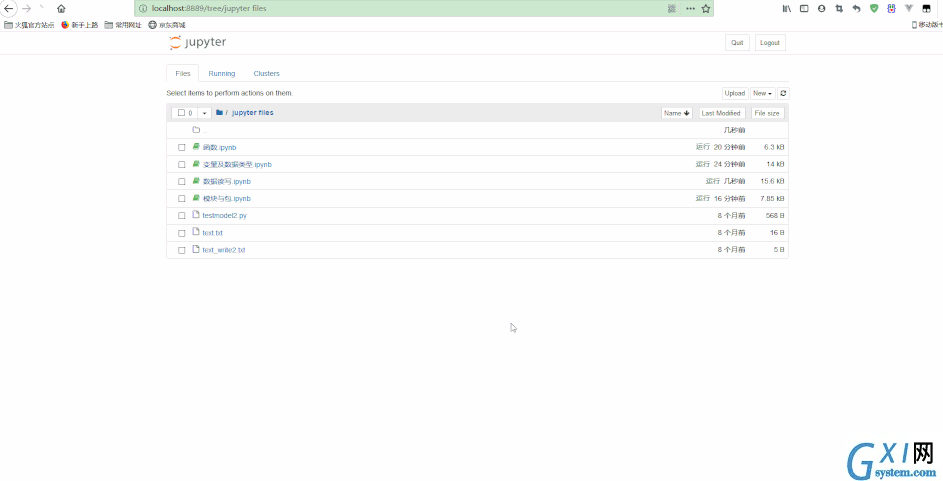This screenshot has width=943, height=481.
Task: Open text.txt file
Action: 212,233
